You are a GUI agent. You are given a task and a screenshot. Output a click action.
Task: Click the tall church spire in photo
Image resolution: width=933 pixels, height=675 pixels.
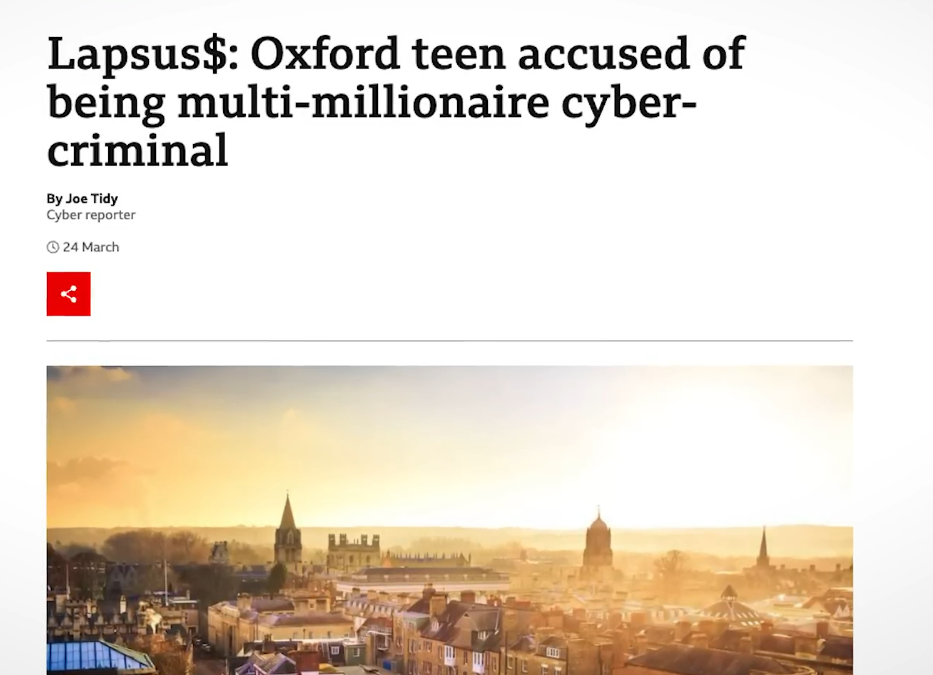point(288,531)
